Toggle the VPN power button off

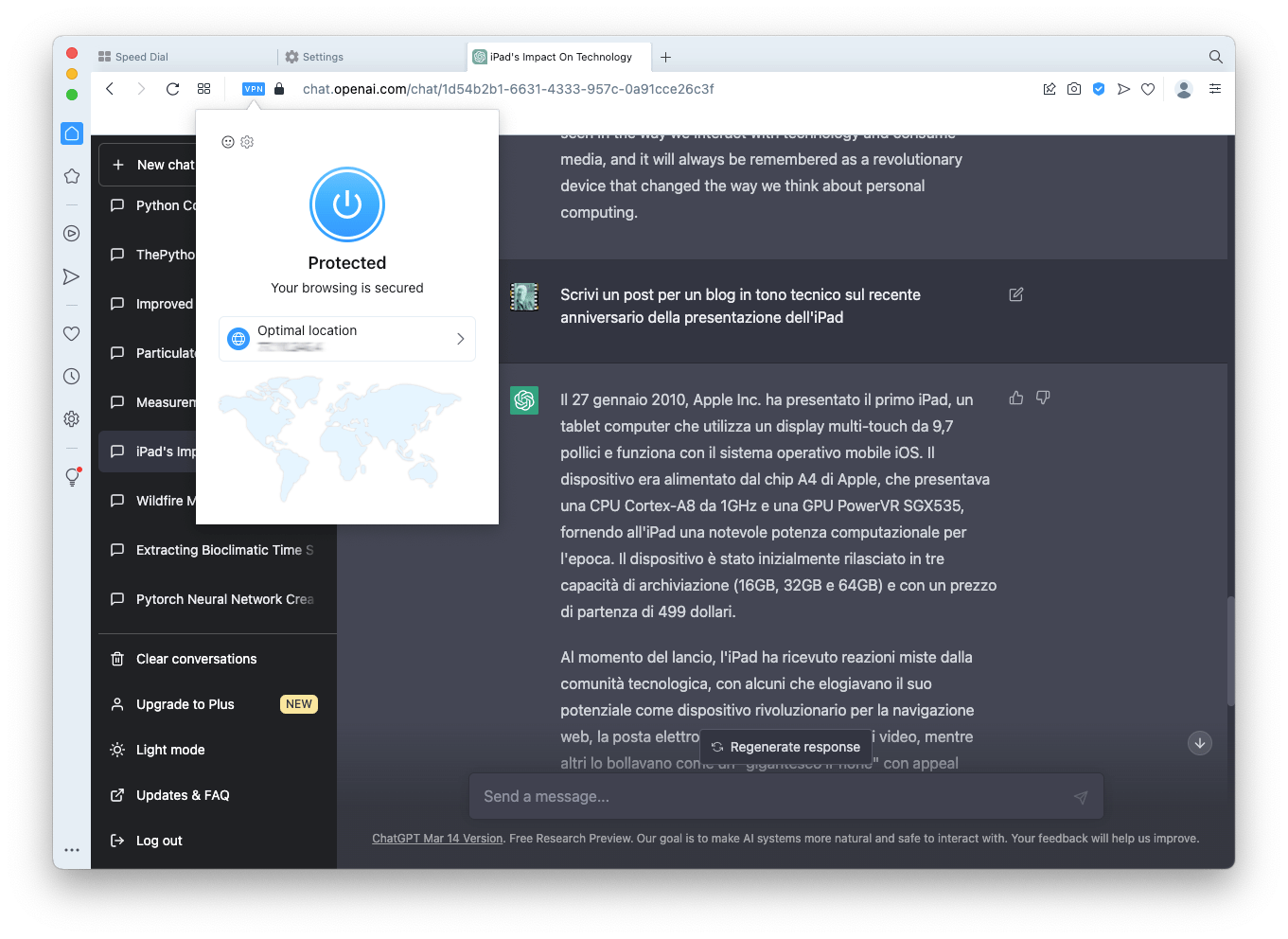(x=347, y=204)
